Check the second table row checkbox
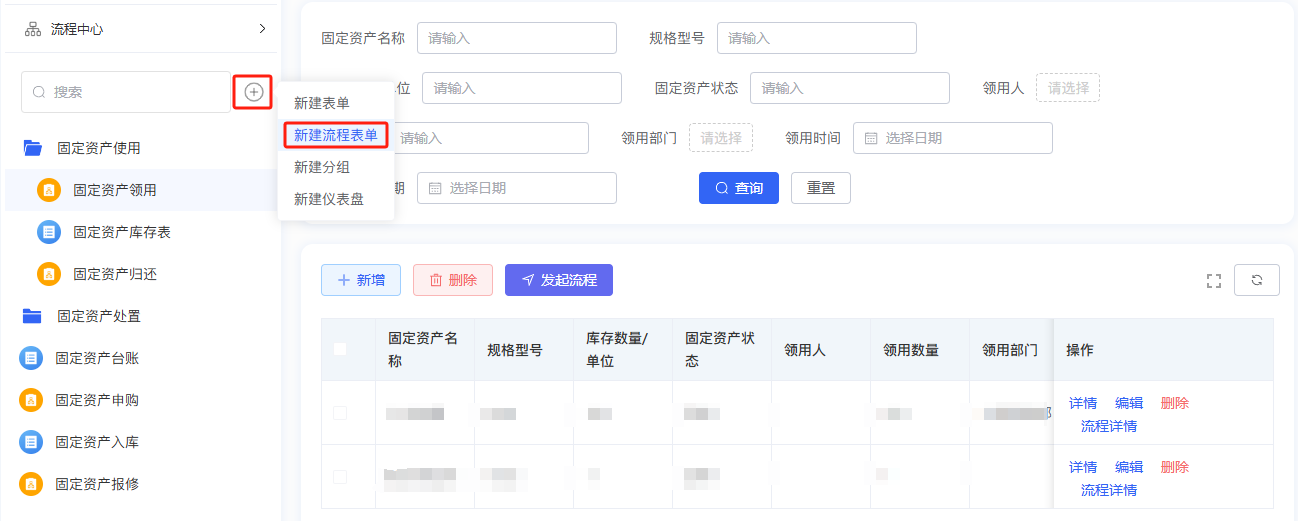The width and height of the screenshot is (1298, 521). click(x=340, y=477)
